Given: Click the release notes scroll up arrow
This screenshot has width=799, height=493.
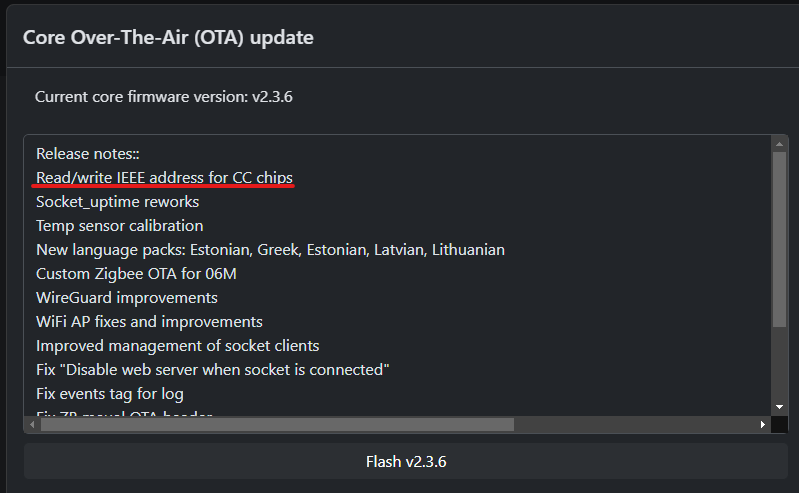Looking at the screenshot, I should 780,144.
